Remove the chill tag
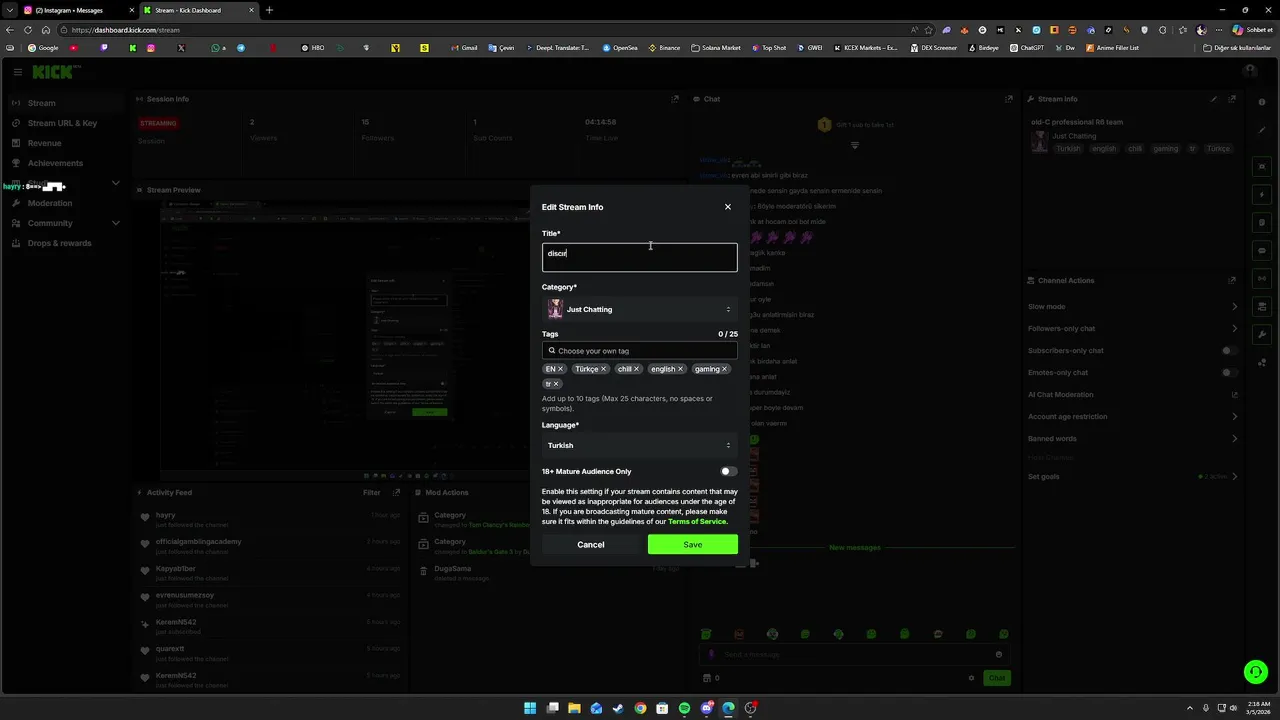Viewport: 1280px width, 720px height. coord(636,369)
